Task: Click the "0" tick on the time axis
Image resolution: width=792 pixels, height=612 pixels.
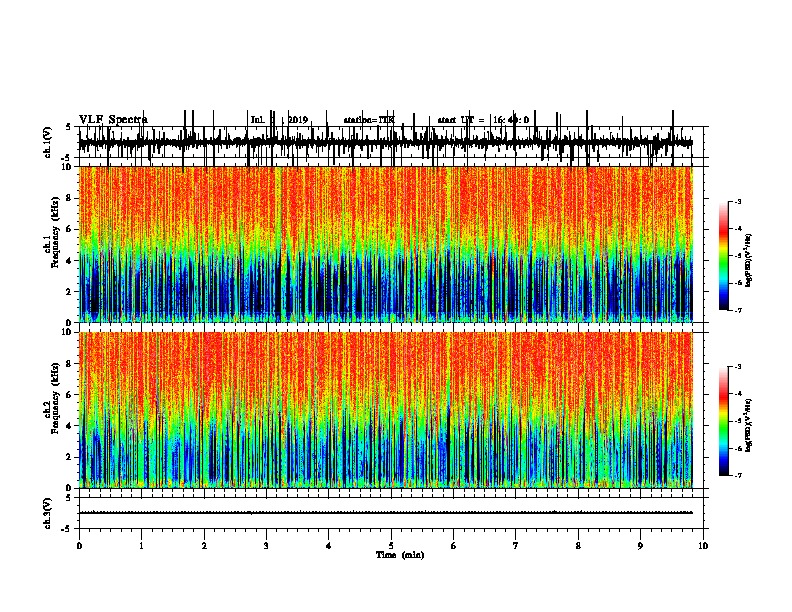Action: pyautogui.click(x=79, y=546)
